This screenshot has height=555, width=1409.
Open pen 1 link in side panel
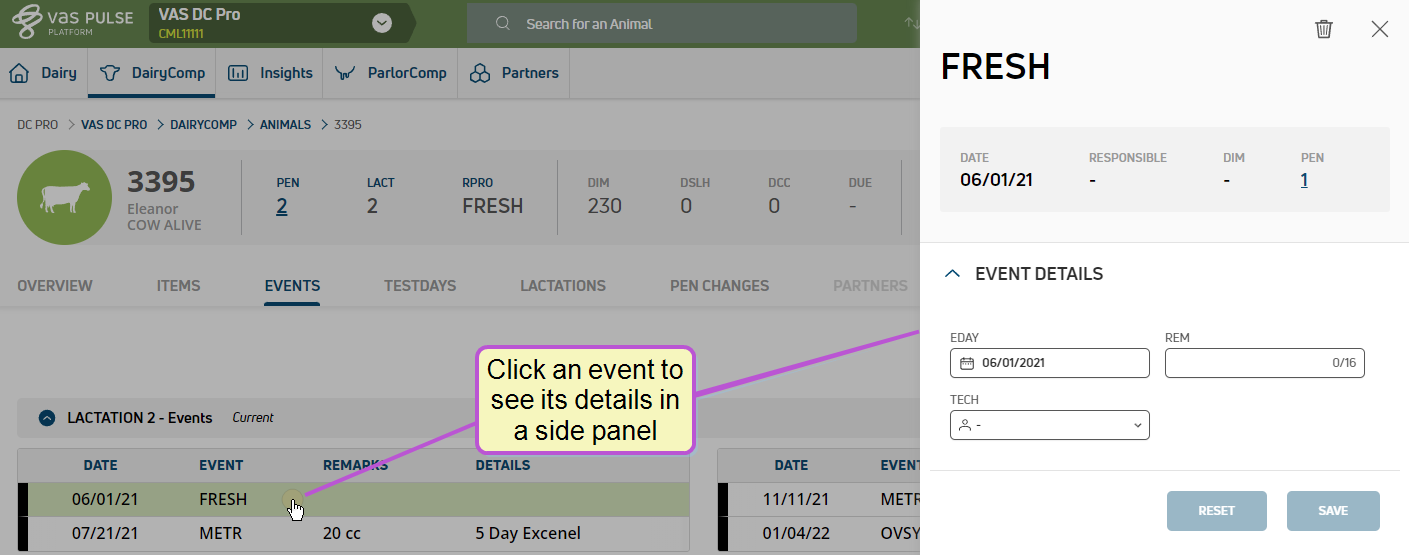click(1305, 180)
